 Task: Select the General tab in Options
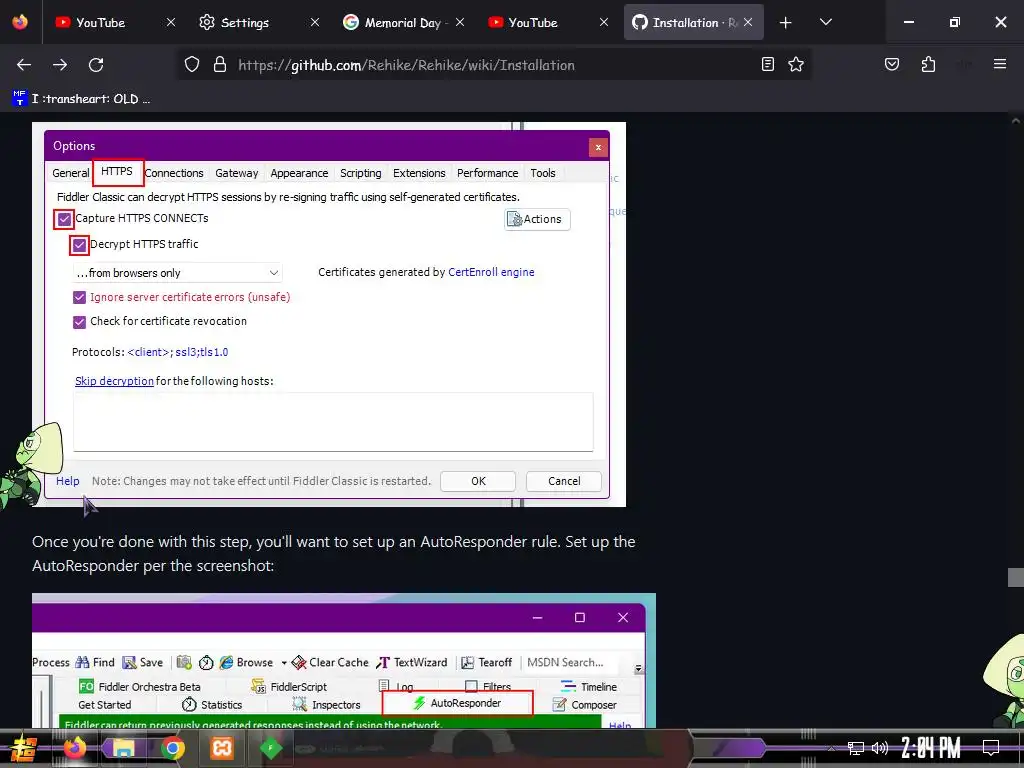point(71,173)
